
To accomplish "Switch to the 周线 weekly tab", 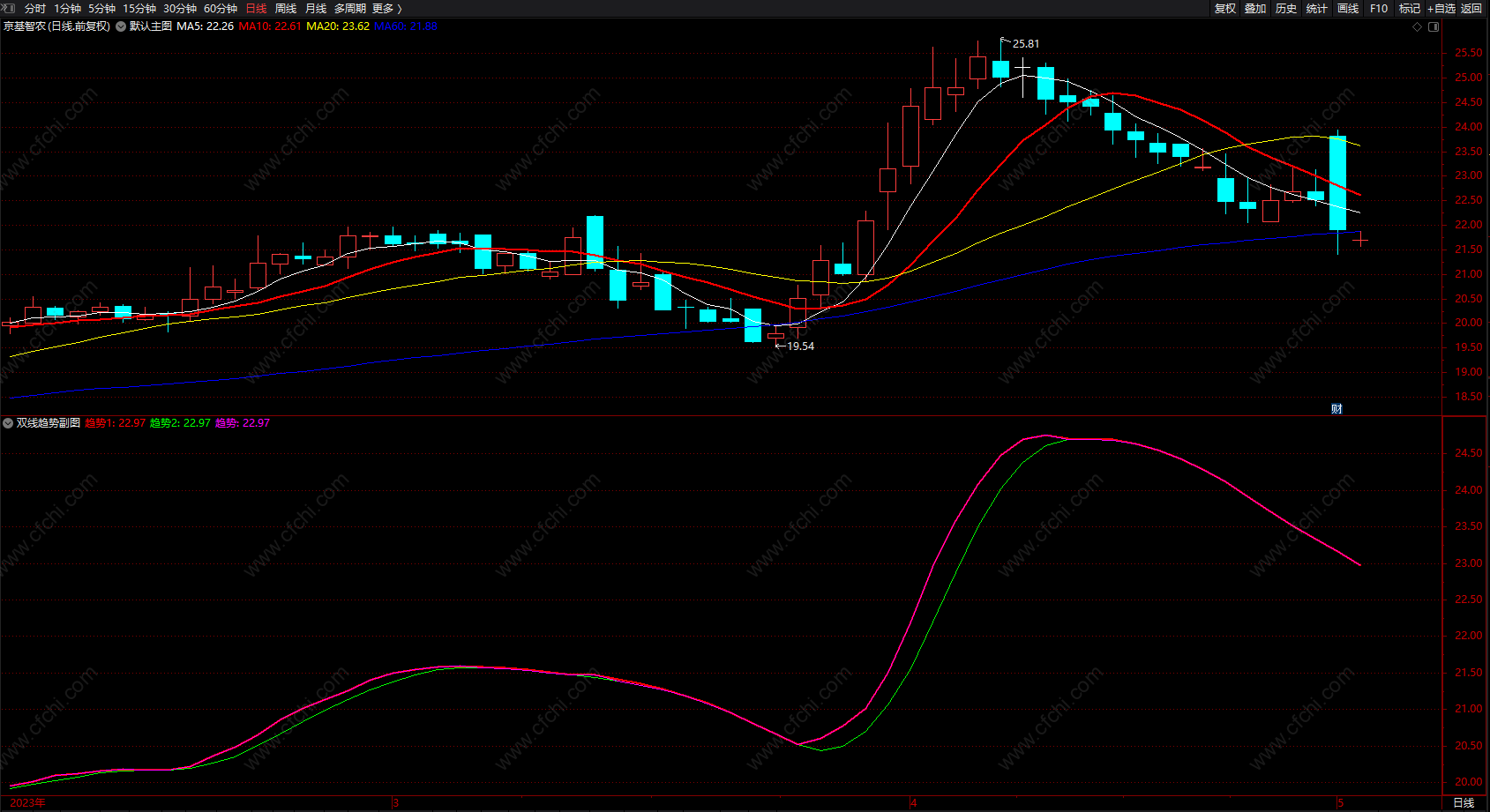I will tap(286, 9).
